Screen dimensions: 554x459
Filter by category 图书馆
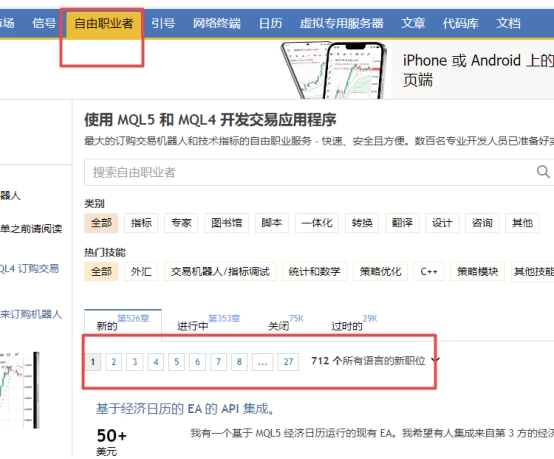pos(226,223)
